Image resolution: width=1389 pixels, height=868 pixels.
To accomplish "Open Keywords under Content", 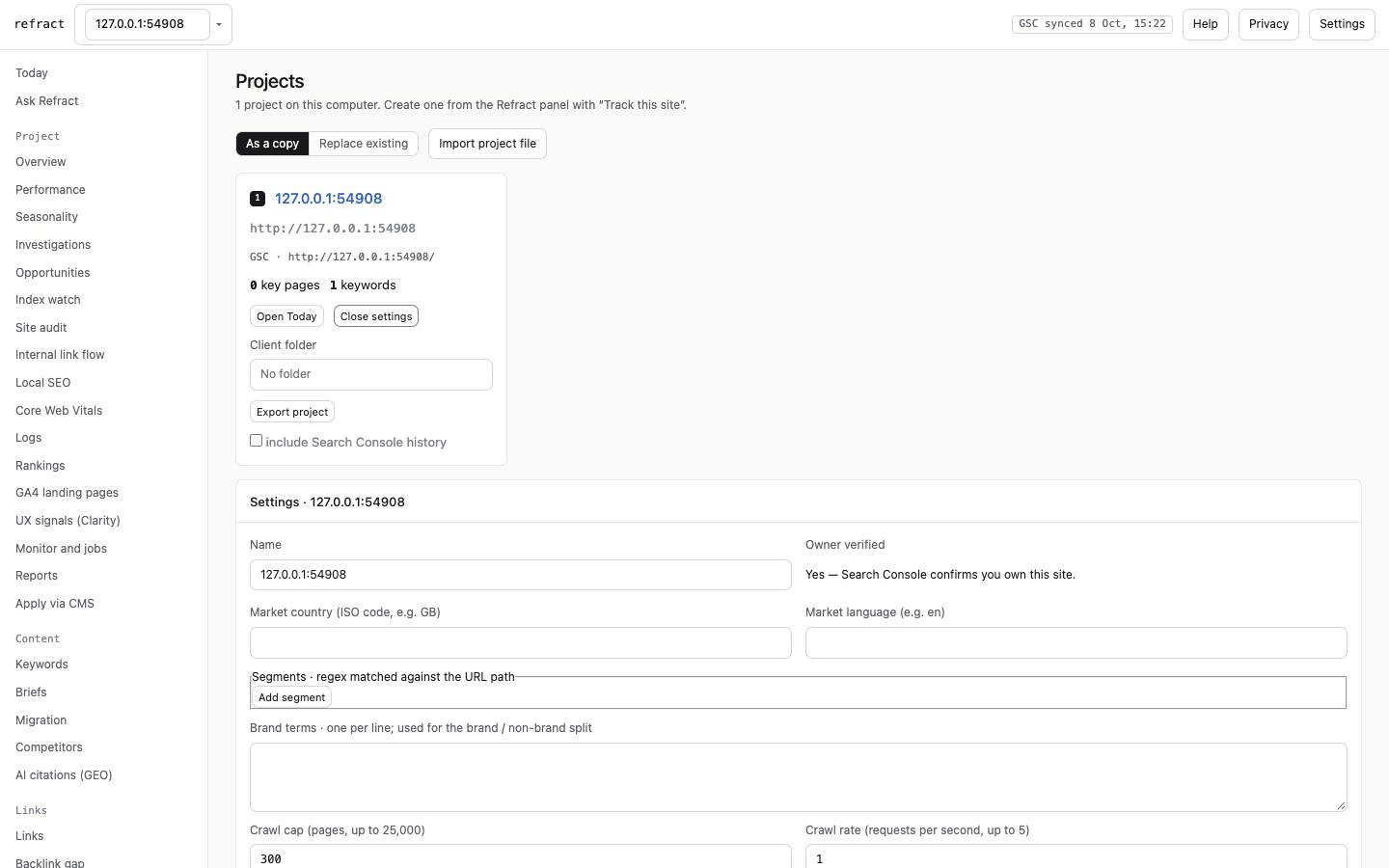I will coord(42,665).
